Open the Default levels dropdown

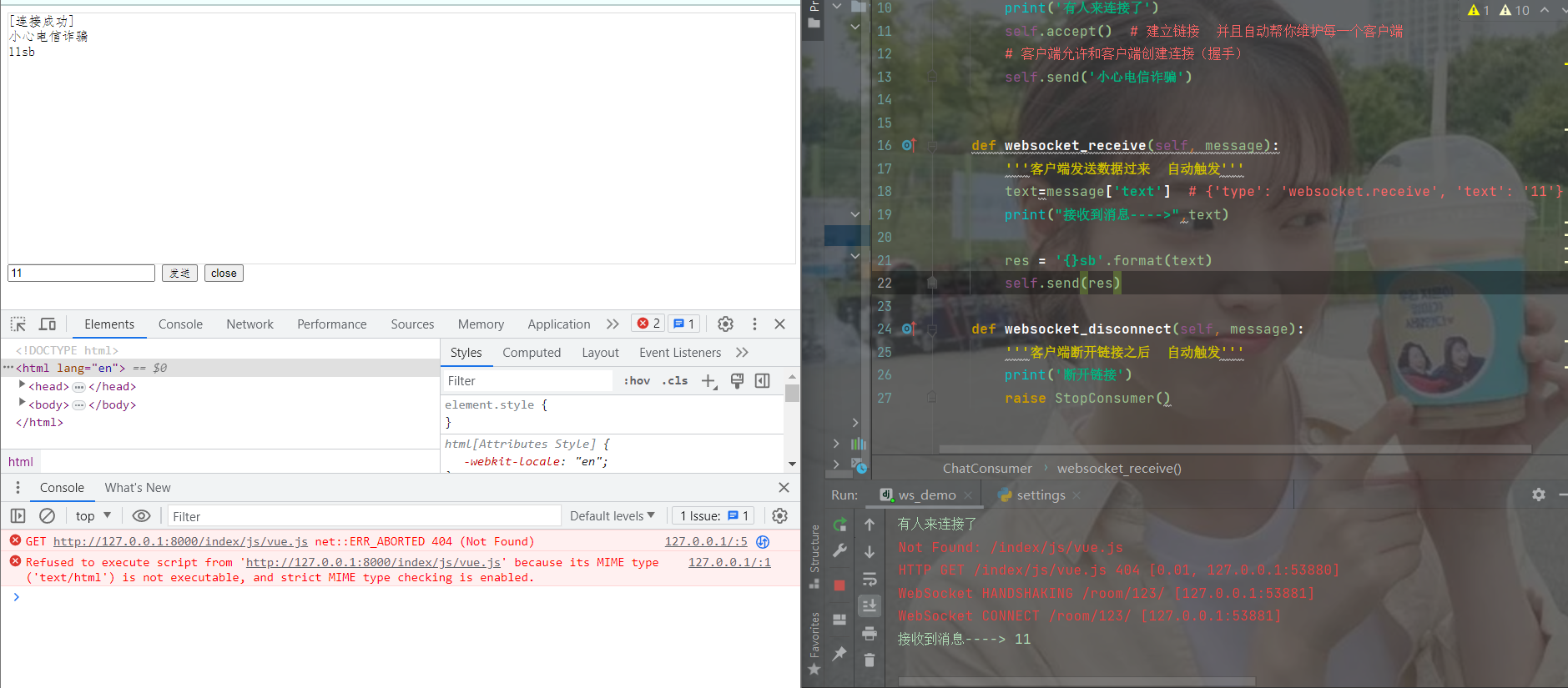[x=612, y=516]
